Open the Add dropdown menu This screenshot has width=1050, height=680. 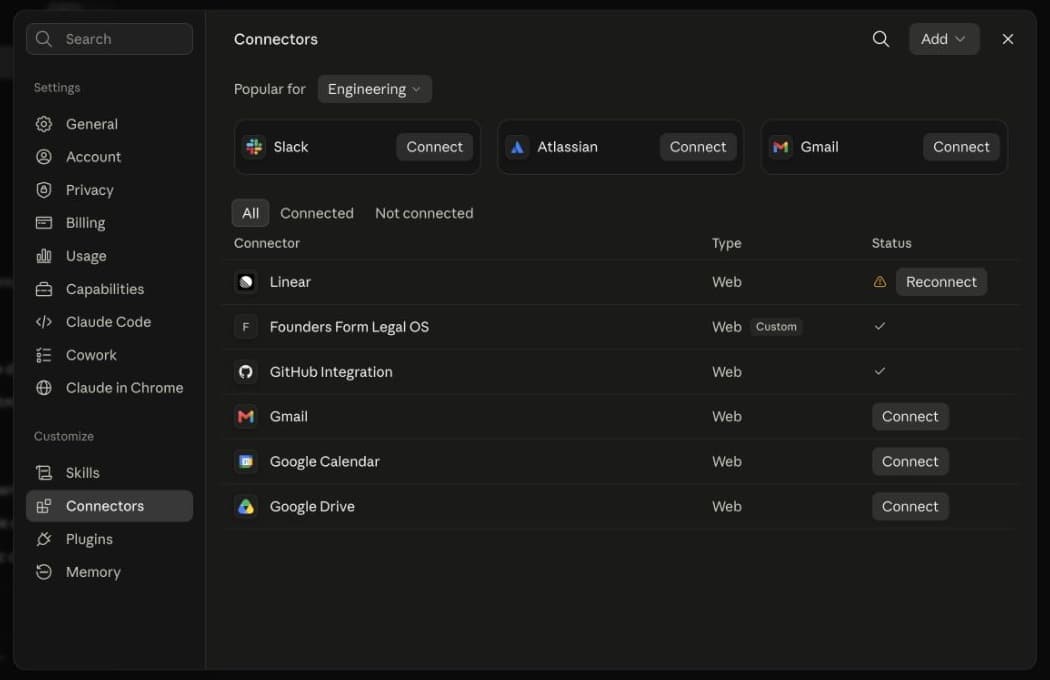coord(944,39)
